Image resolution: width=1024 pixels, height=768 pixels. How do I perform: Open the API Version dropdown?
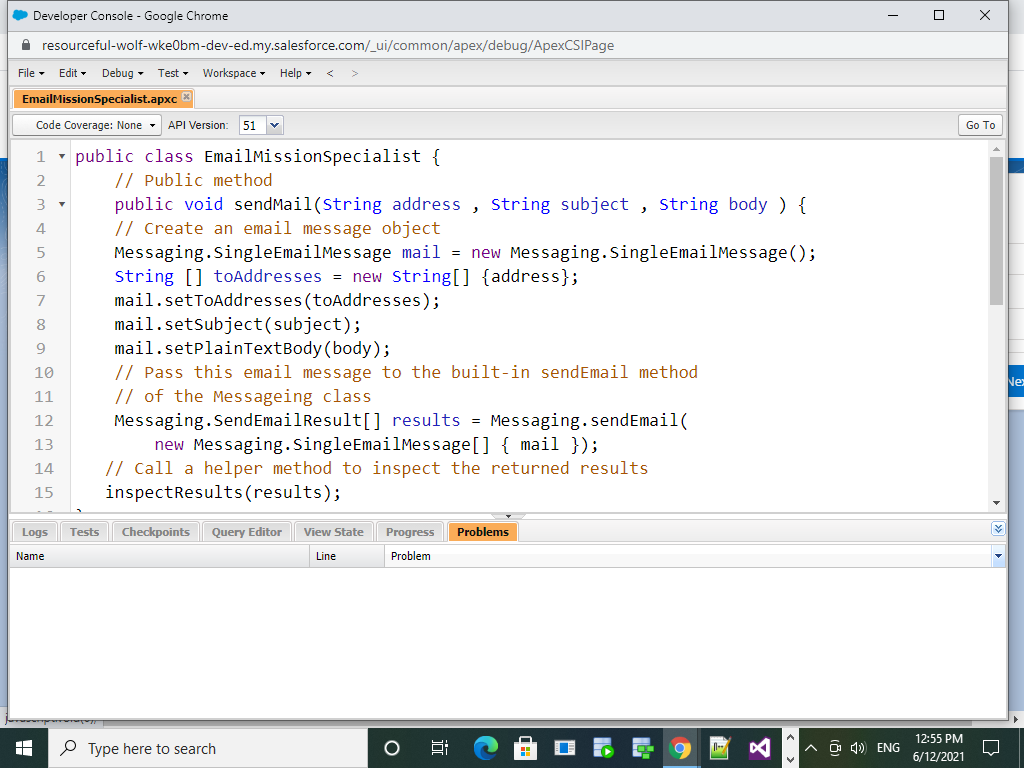(x=274, y=125)
